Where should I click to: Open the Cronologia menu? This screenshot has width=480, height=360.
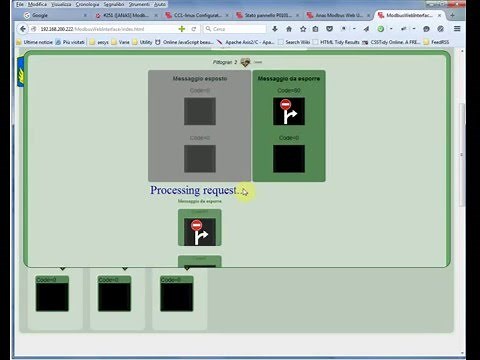(x=87, y=4)
